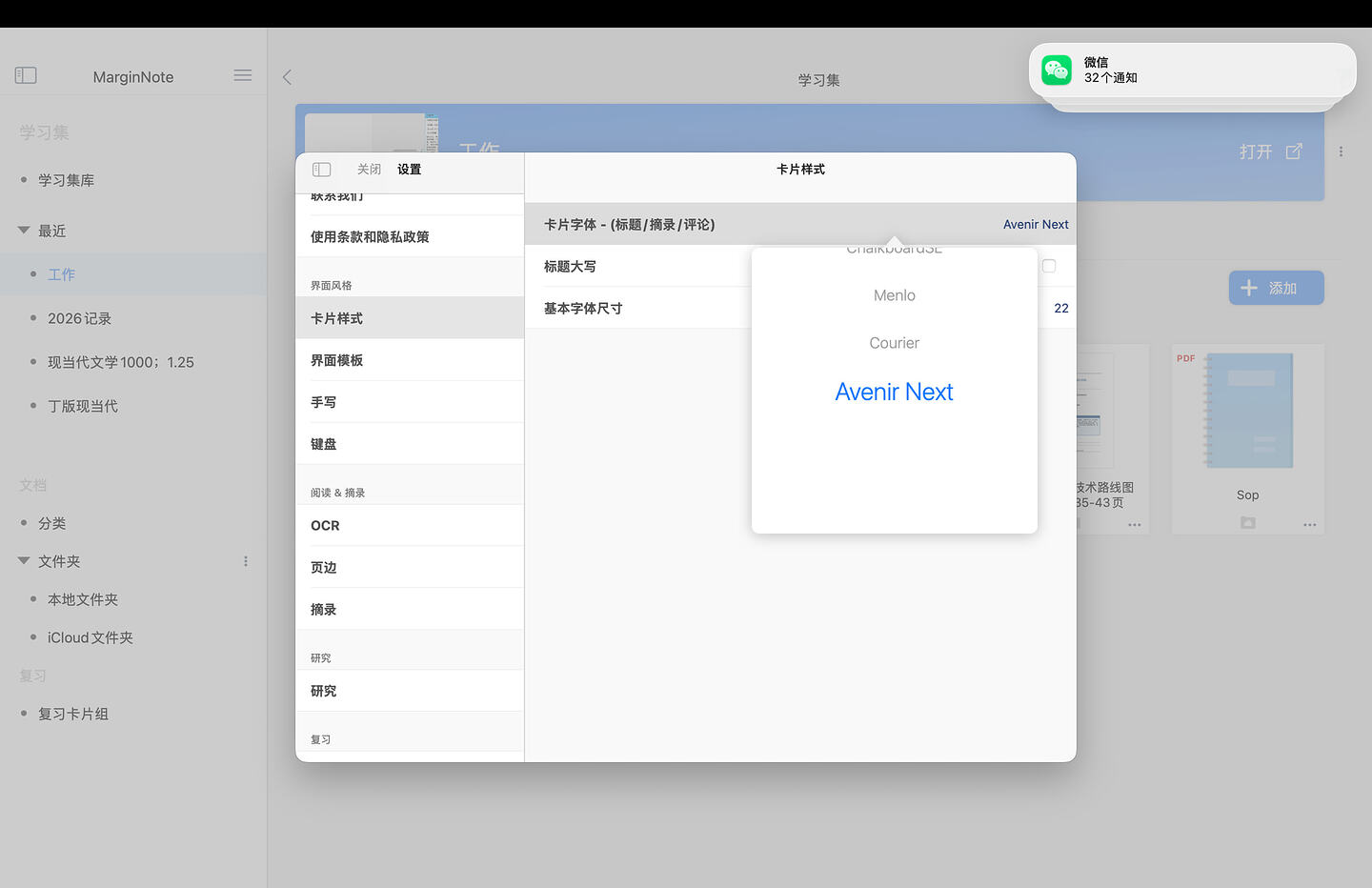This screenshot has width=1372, height=888.
Task: Click the 添加 button
Action: point(1277,288)
